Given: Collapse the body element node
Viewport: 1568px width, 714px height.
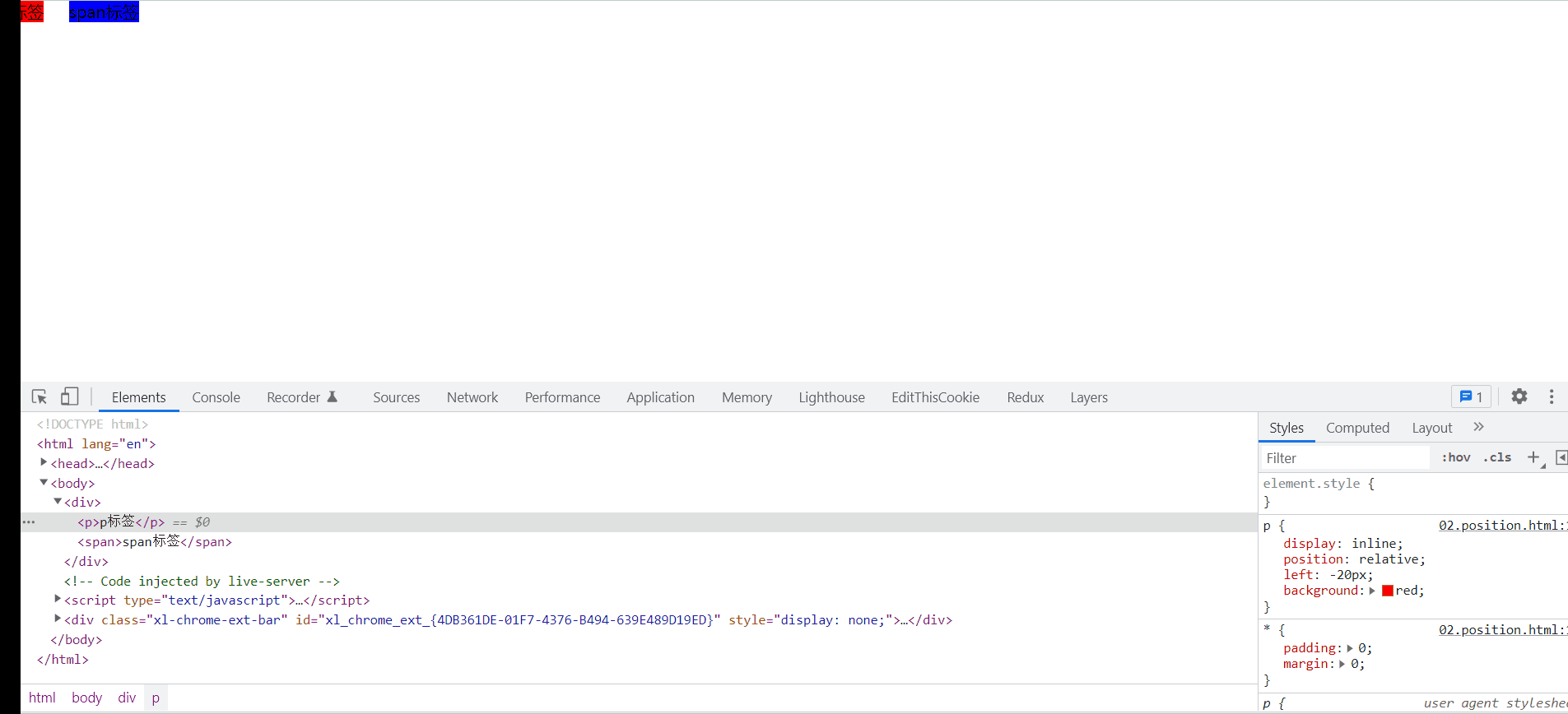Looking at the screenshot, I should click(44, 483).
